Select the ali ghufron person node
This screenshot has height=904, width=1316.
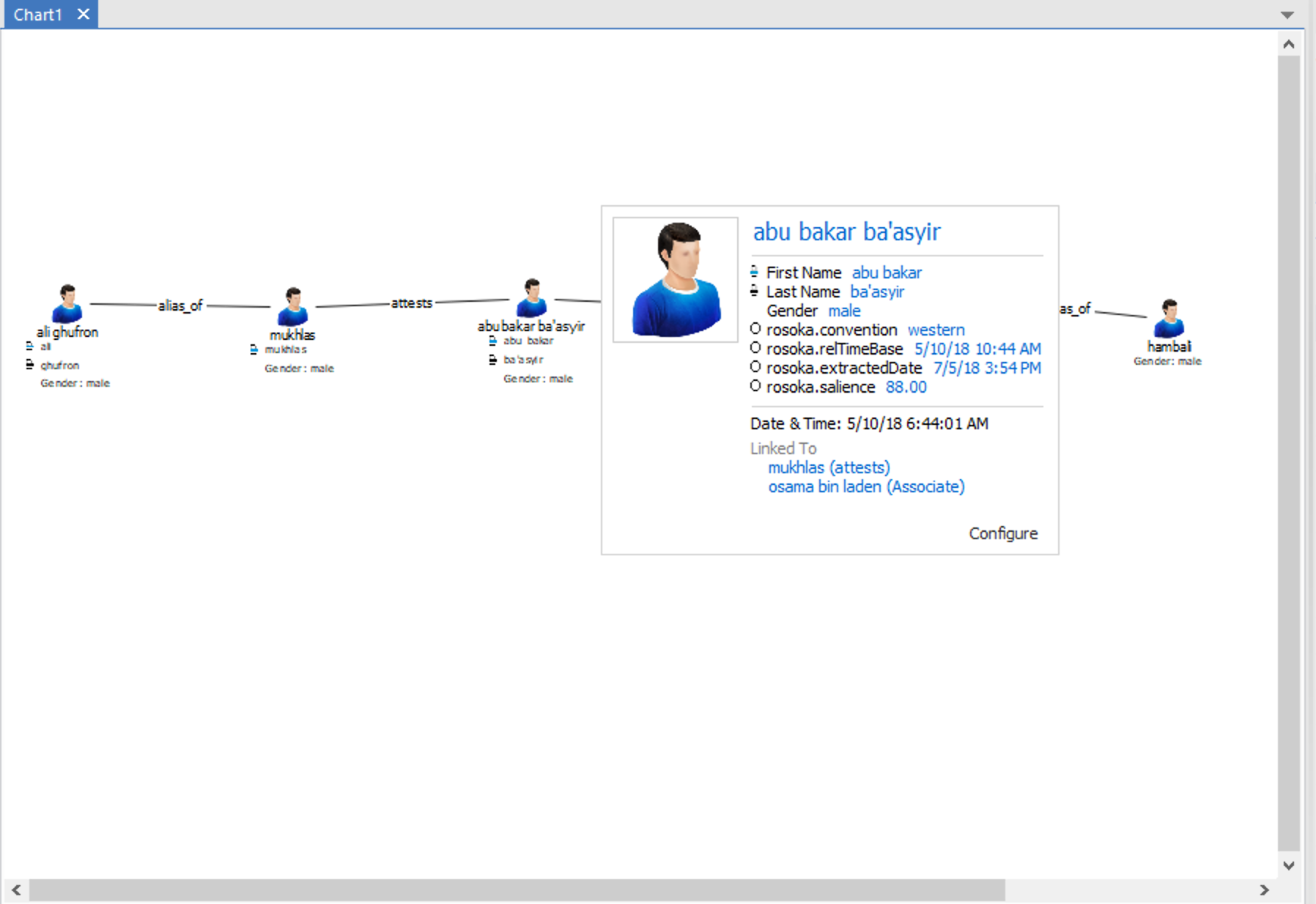click(67, 302)
